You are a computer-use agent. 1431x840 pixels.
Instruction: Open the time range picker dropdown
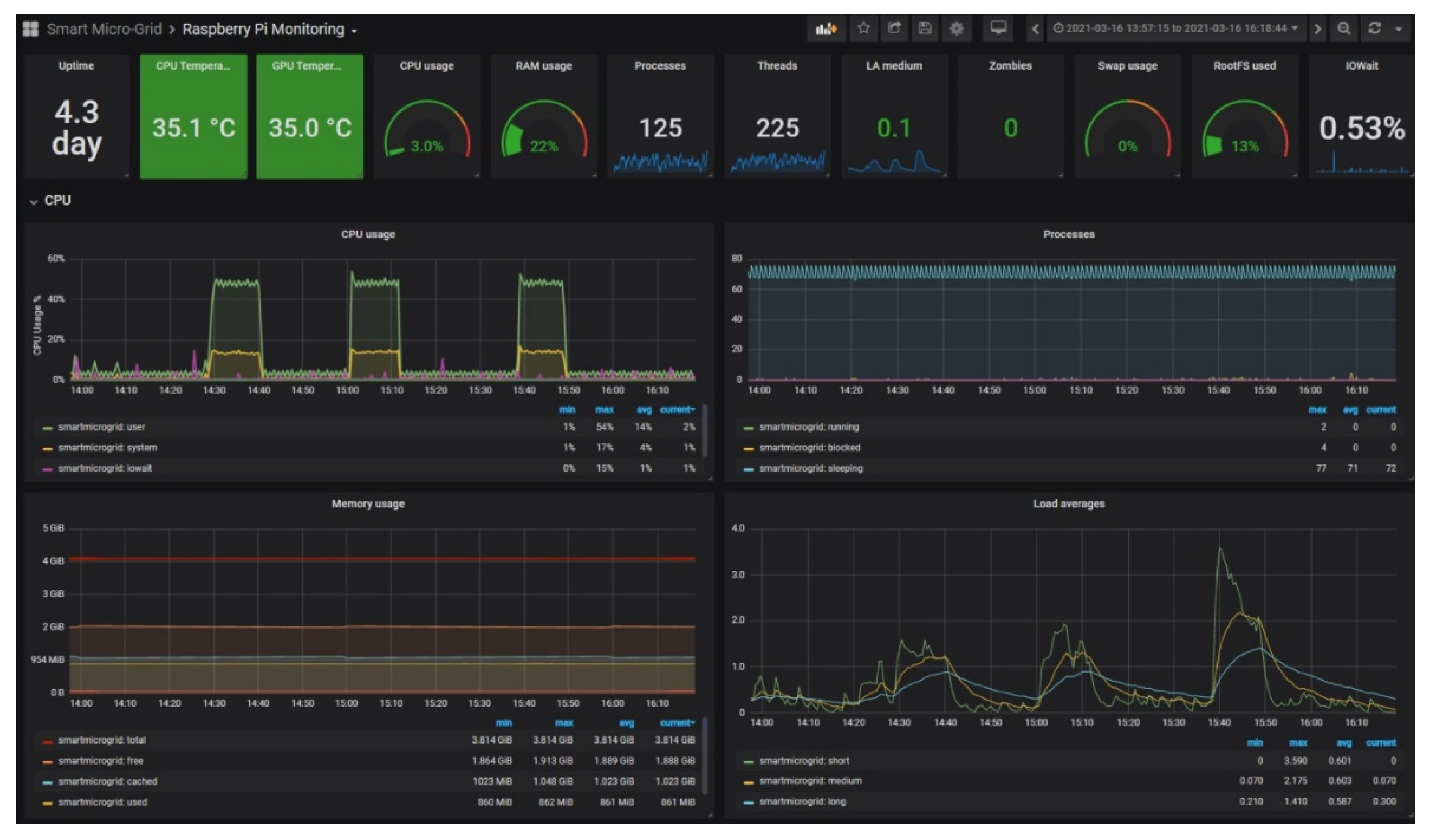(x=1175, y=28)
